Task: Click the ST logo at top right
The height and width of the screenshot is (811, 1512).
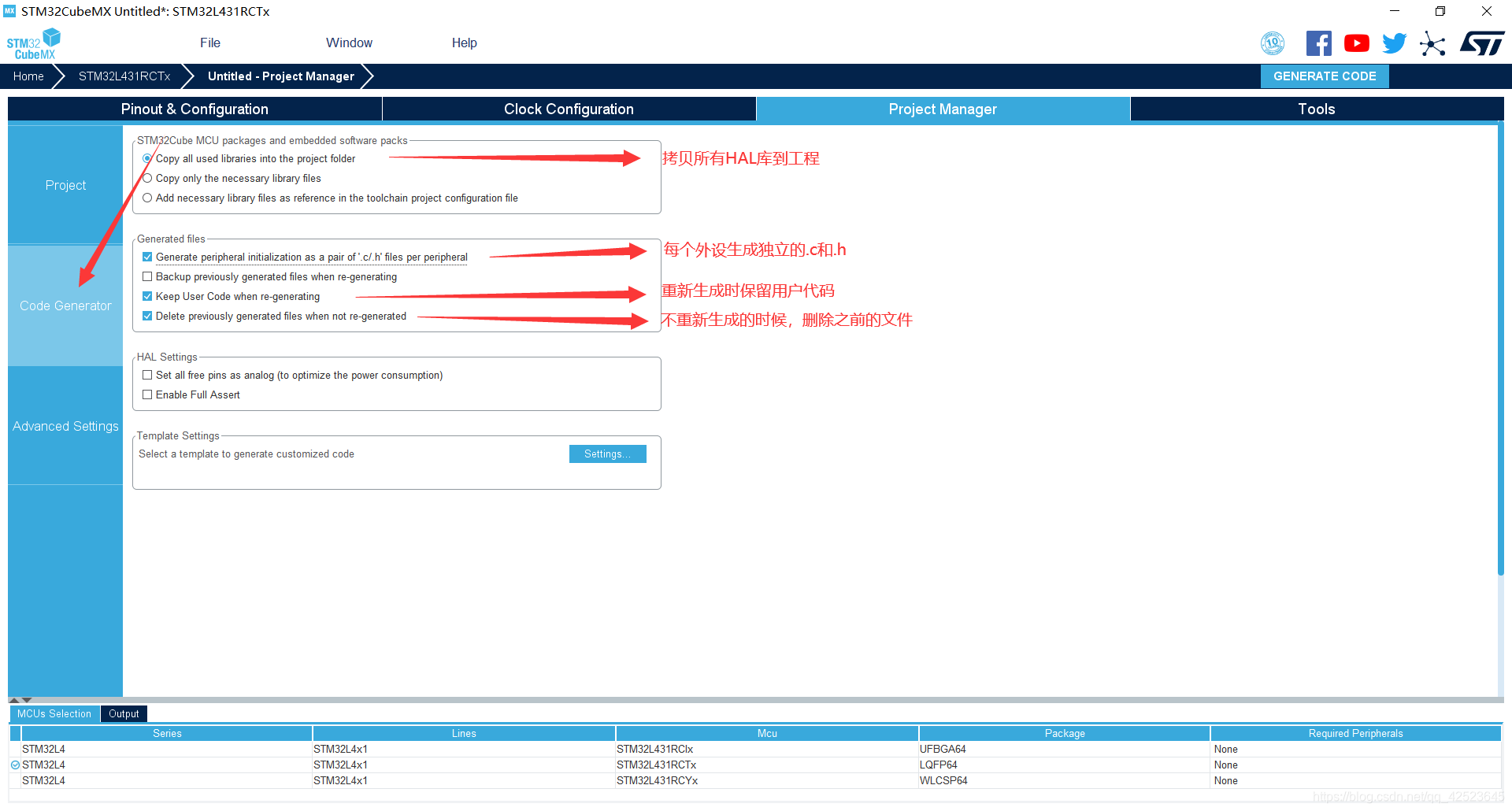Action: [x=1482, y=43]
